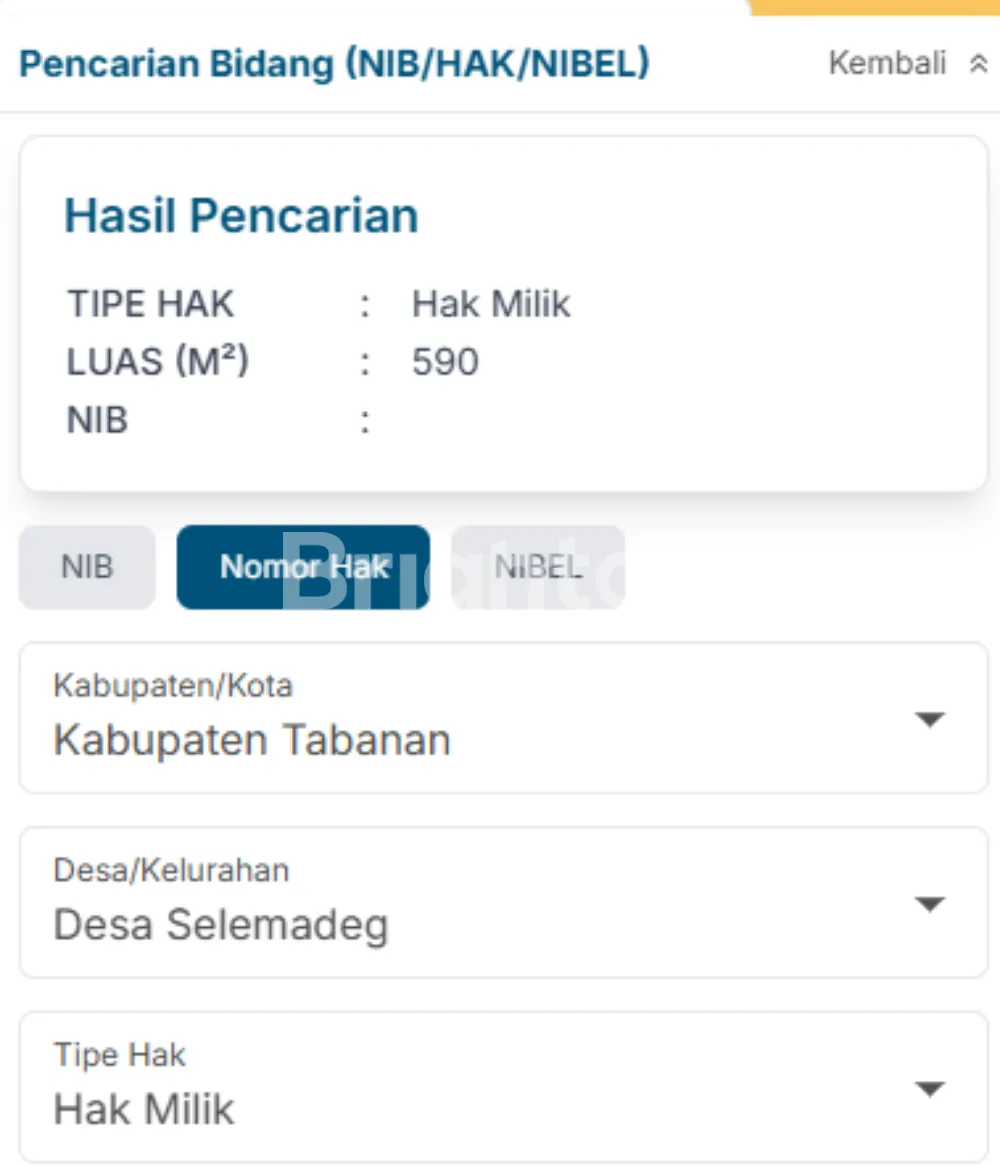
Task: Click the Hasil Pencarian heading
Action: (241, 216)
